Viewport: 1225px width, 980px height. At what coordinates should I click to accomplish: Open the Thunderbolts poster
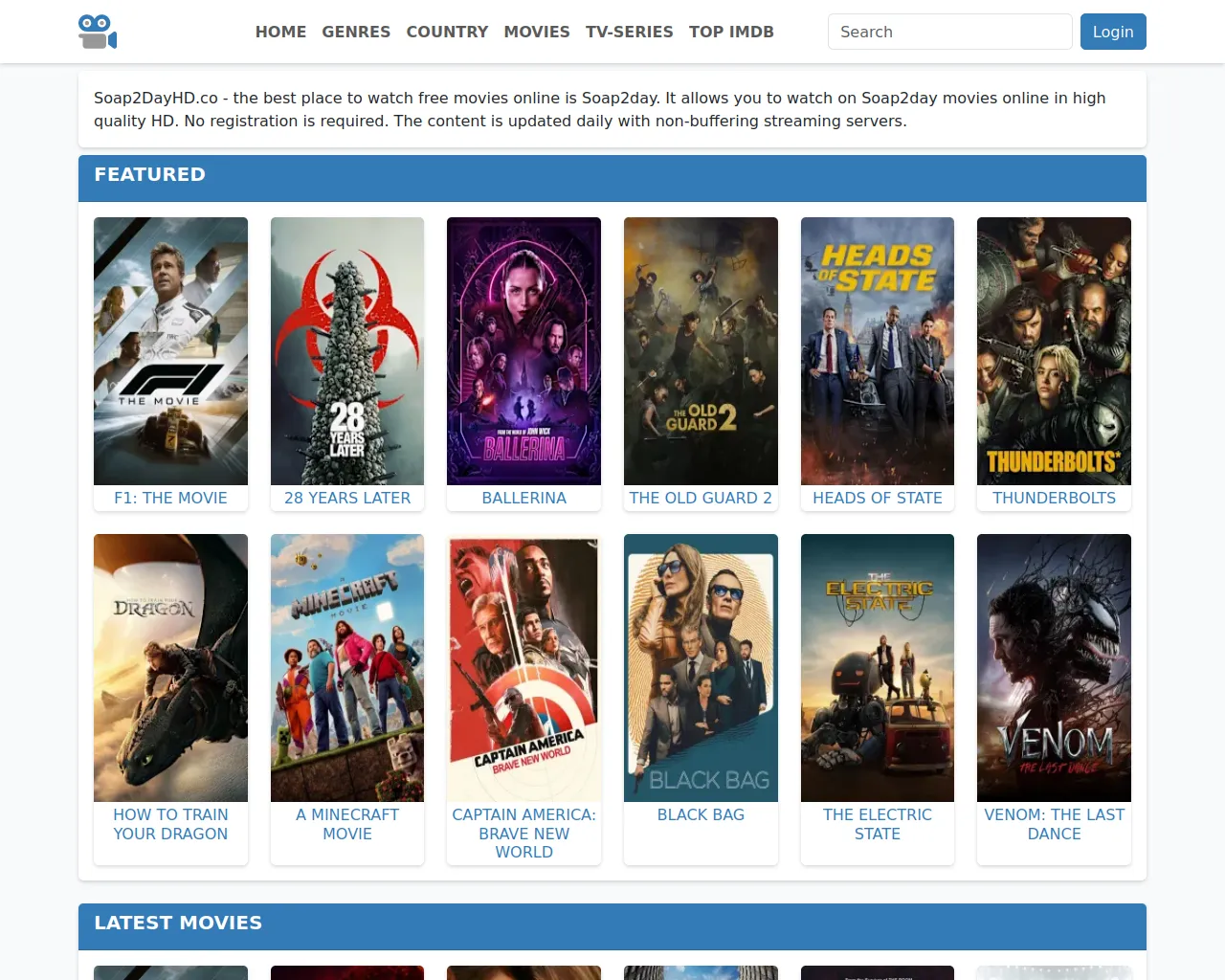[1054, 351]
